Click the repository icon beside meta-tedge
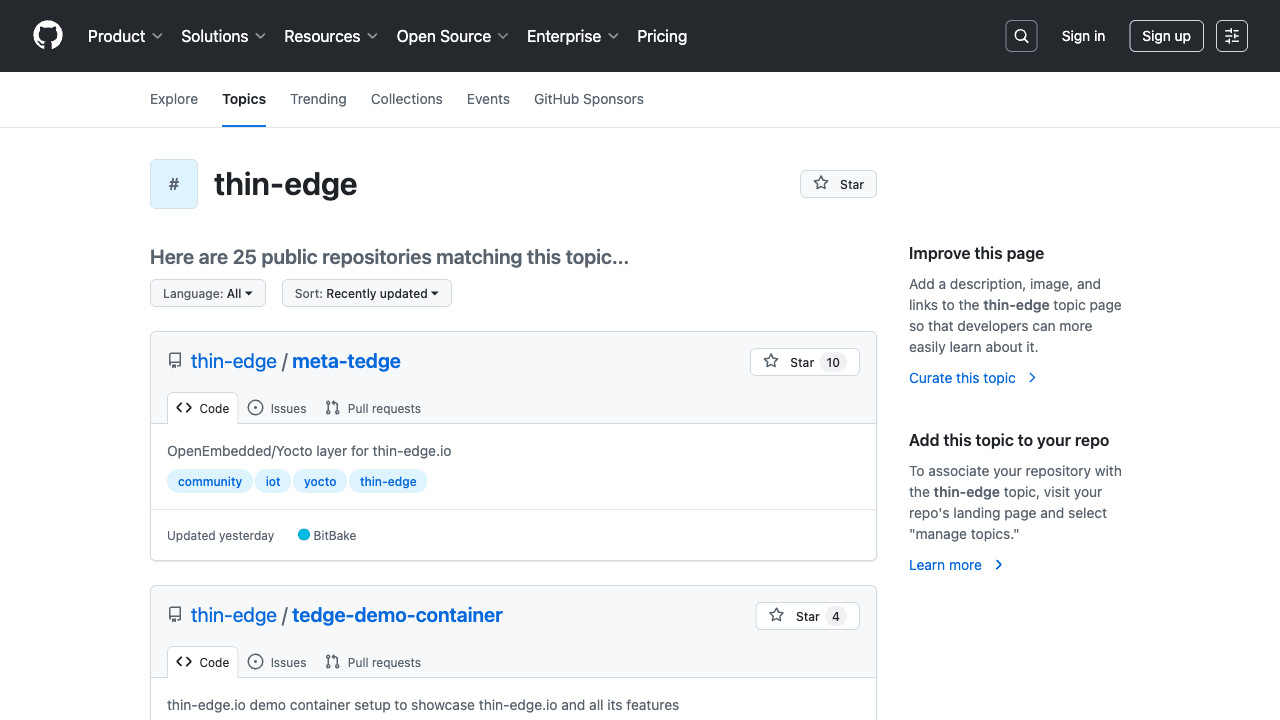This screenshot has height=720, width=1280. tap(175, 361)
